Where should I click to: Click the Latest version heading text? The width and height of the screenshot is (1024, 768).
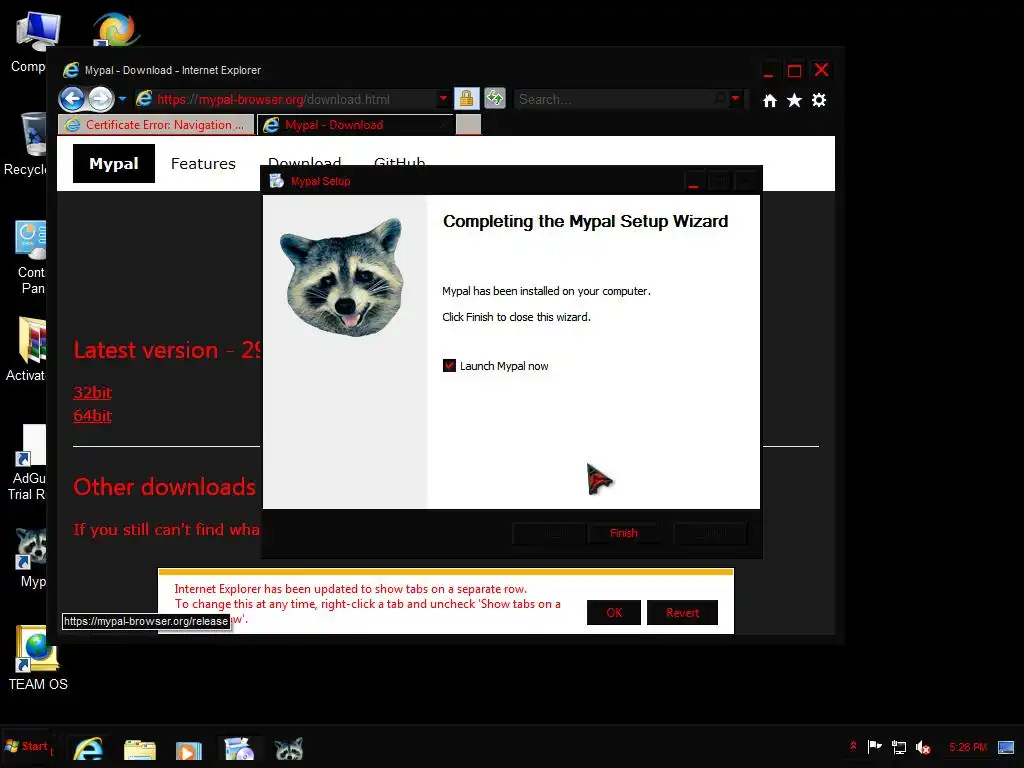click(167, 351)
